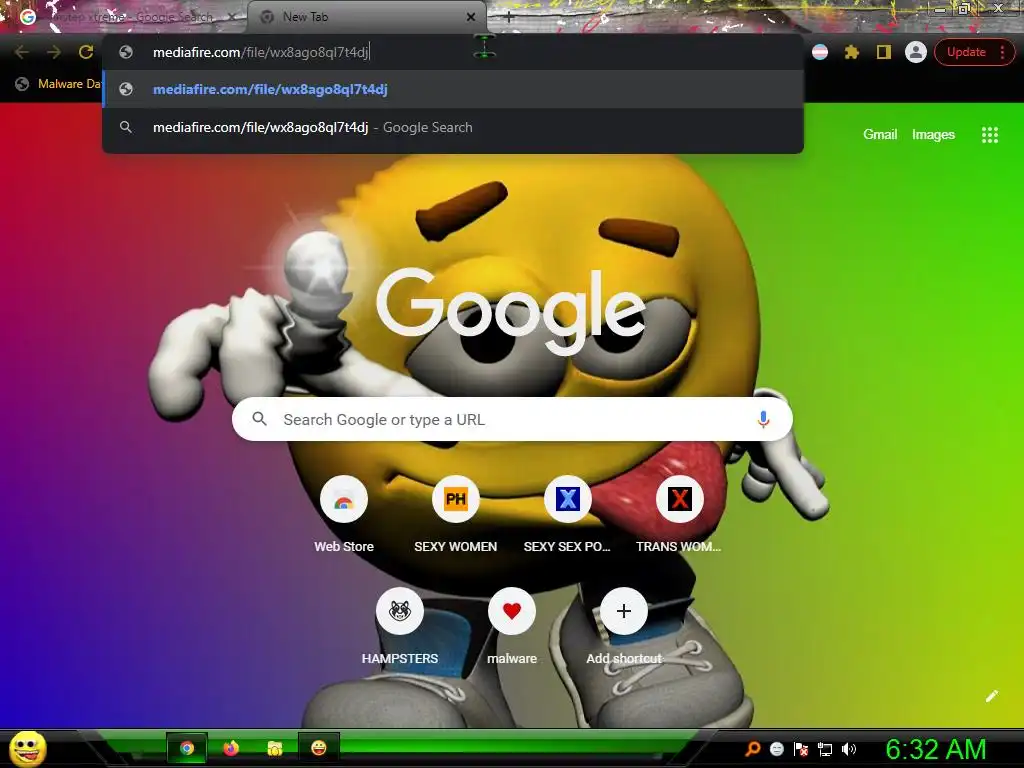Click Chrome icon in the taskbar
Screen dimensions: 1024x768
tap(187, 748)
